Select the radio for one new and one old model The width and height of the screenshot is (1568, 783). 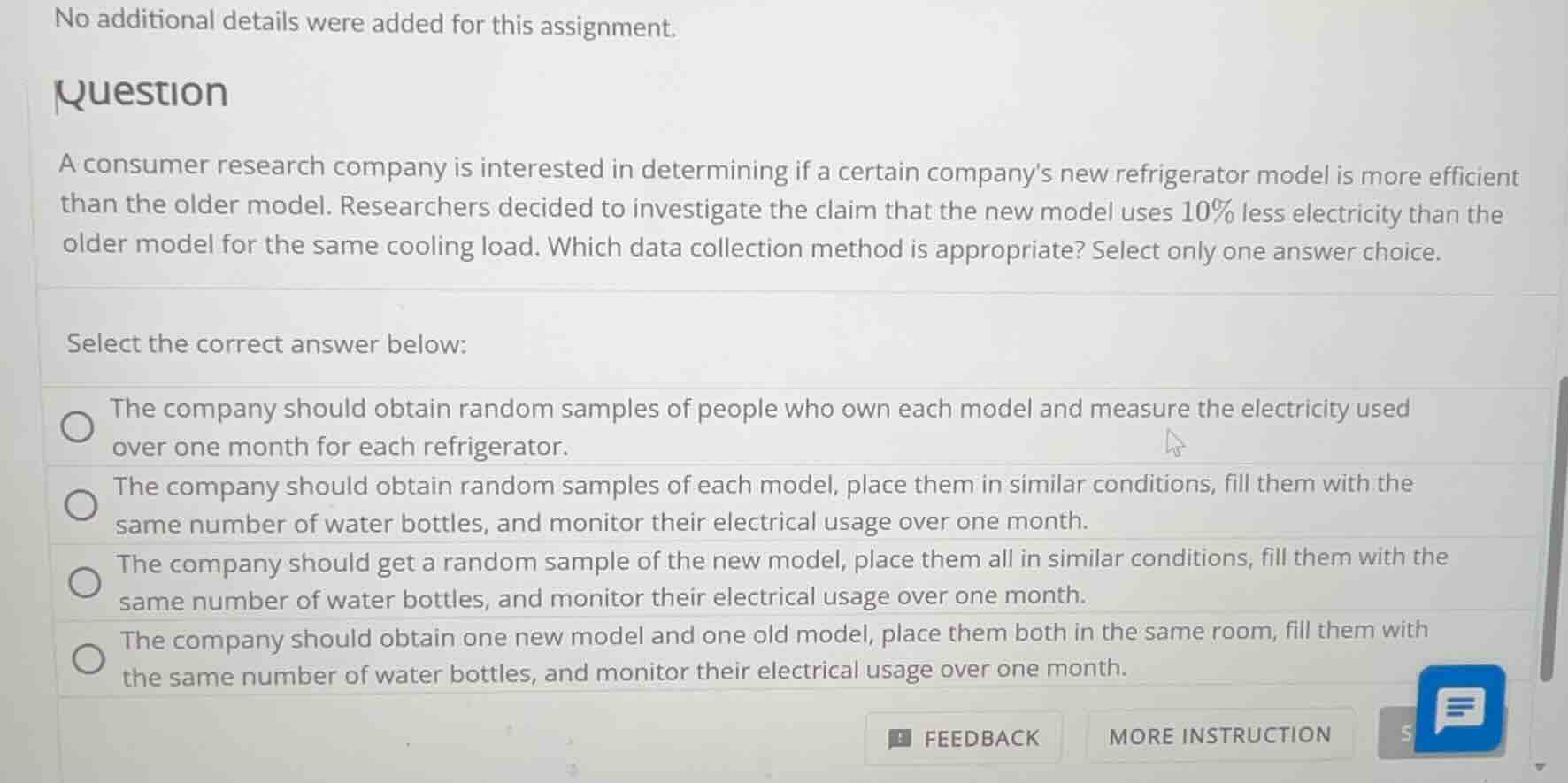click(89, 658)
